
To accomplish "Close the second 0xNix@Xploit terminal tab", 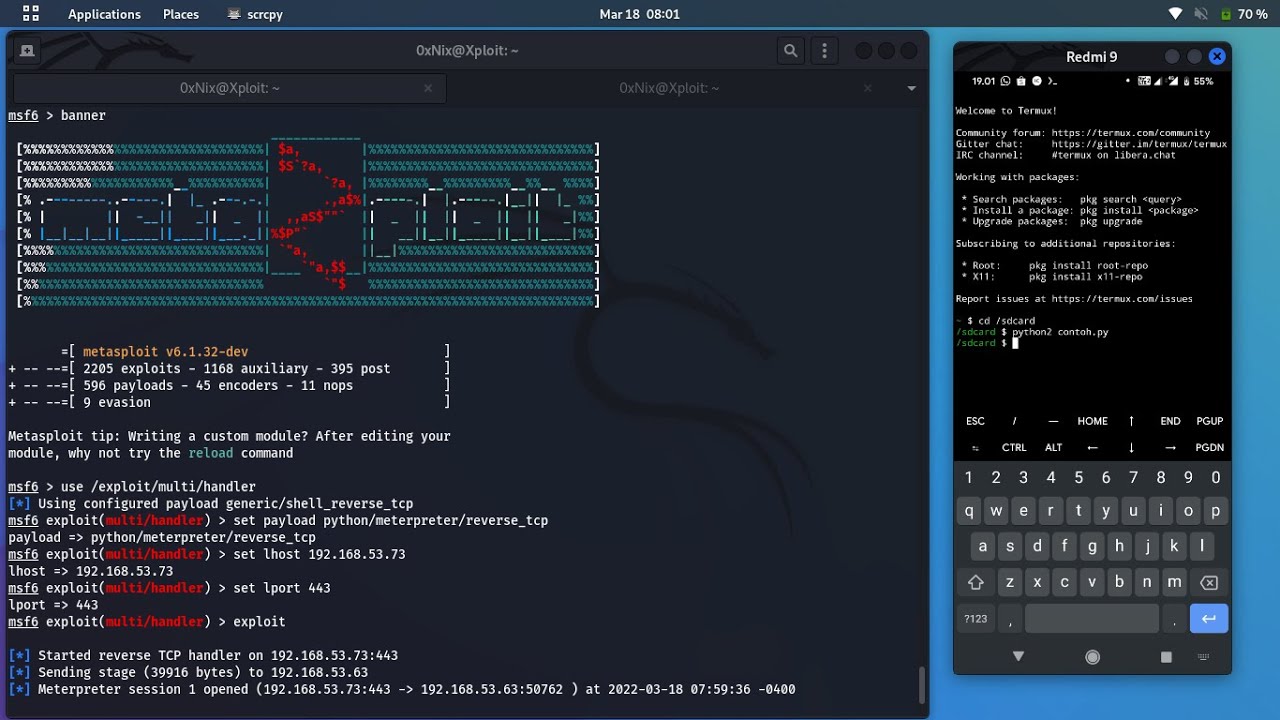I will [x=867, y=88].
